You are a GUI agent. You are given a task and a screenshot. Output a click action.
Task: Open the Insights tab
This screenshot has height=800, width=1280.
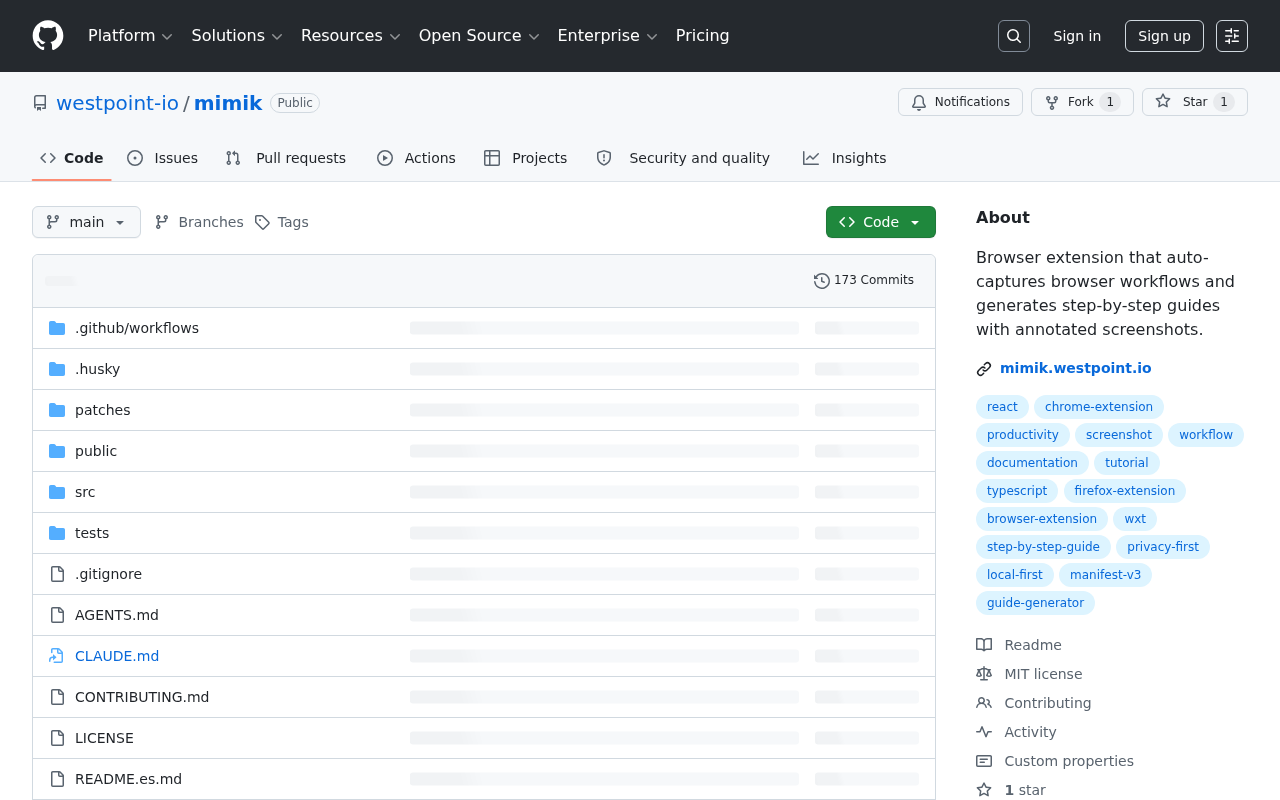click(x=845, y=158)
